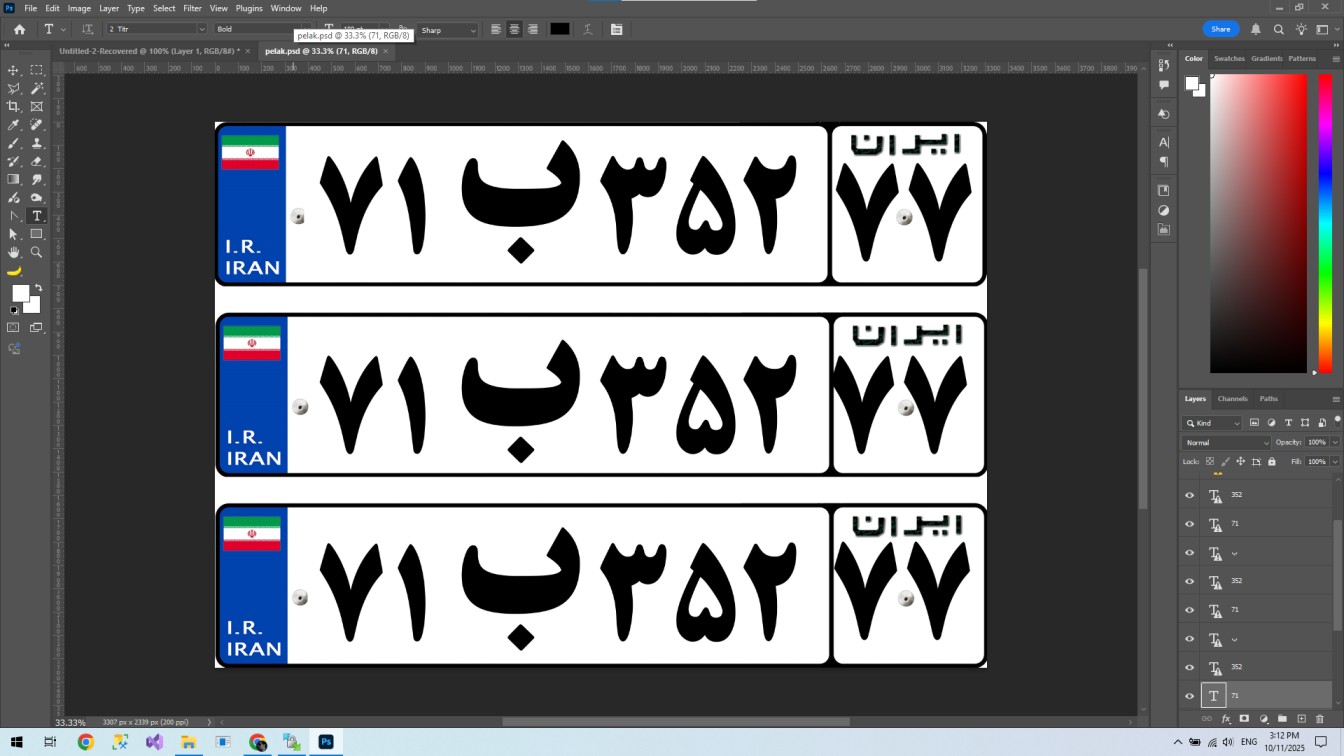Toggle the Lock all padlock icon
The height and width of the screenshot is (756, 1344).
(1272, 462)
